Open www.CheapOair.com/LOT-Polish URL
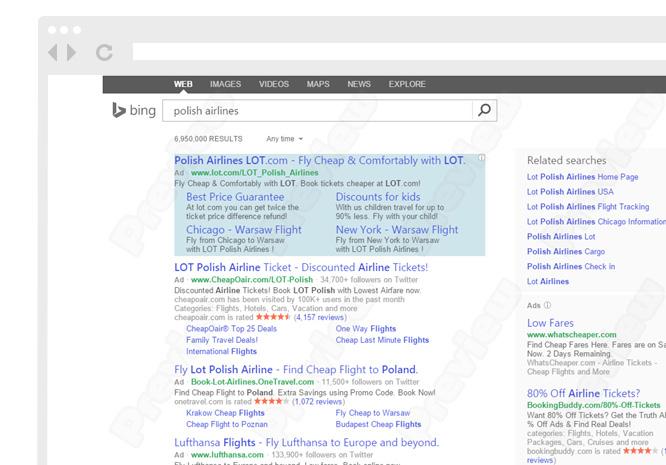Image resolution: width=666 pixels, height=465 pixels. pos(252,279)
